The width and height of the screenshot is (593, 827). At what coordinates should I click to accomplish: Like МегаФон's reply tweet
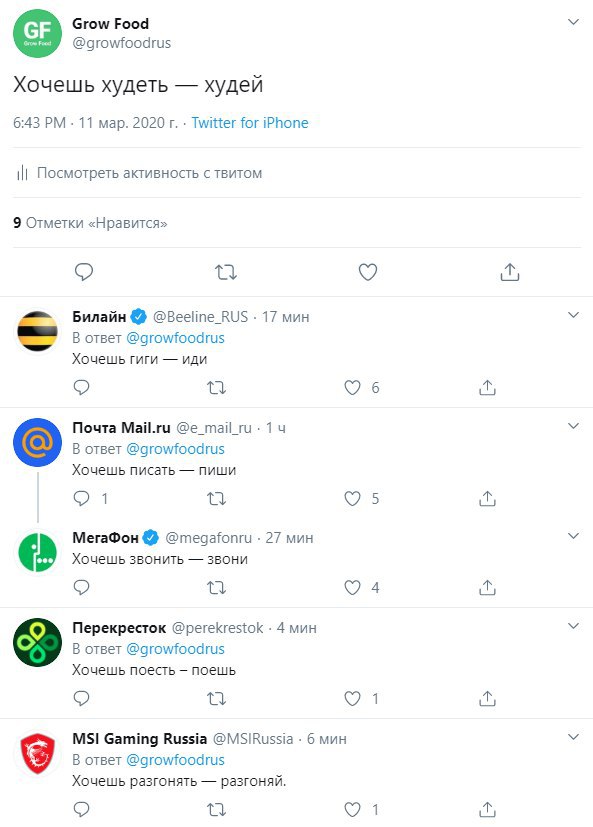(352, 588)
